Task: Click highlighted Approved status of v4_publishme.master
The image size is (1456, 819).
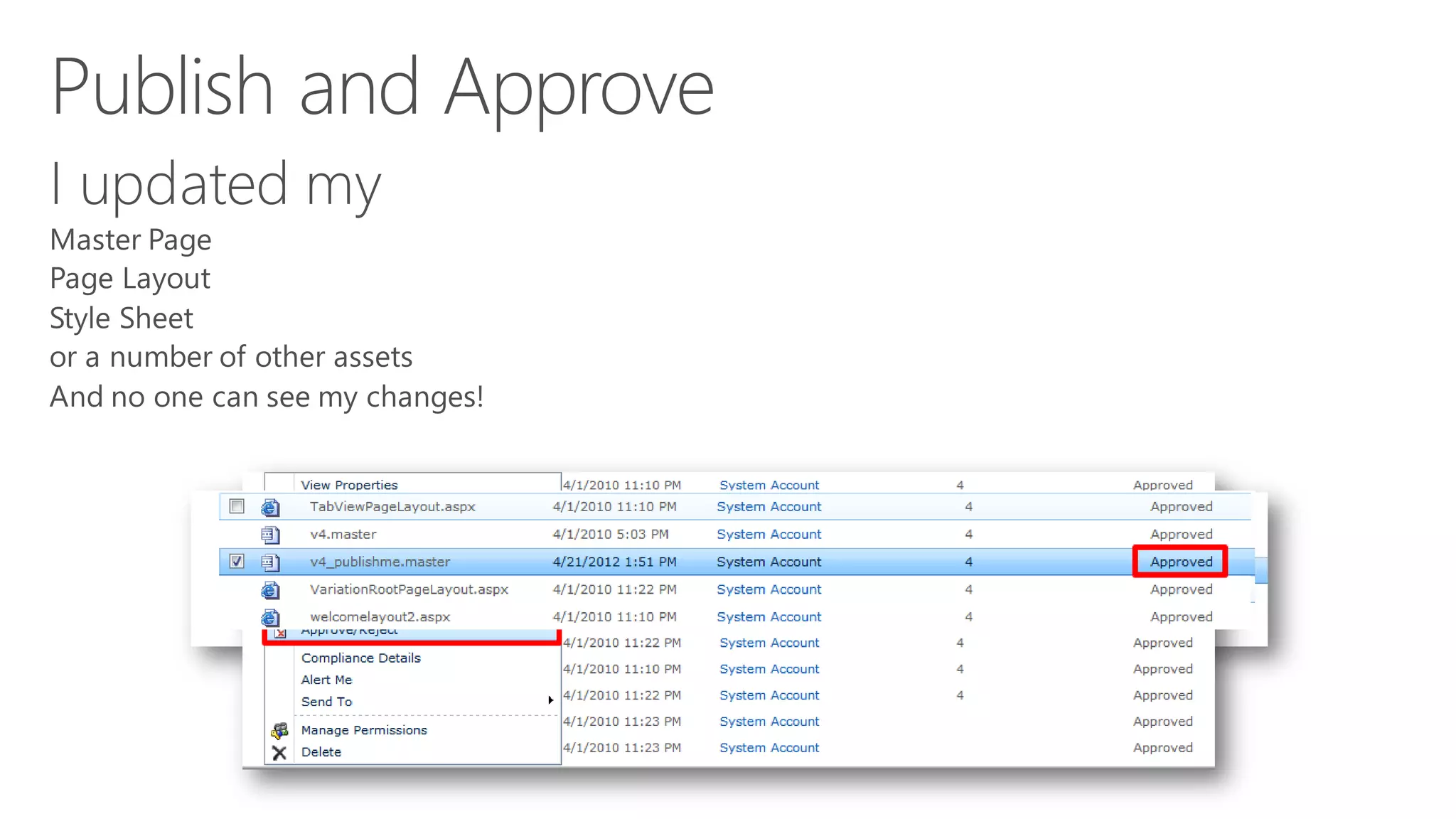Action: click(1181, 562)
